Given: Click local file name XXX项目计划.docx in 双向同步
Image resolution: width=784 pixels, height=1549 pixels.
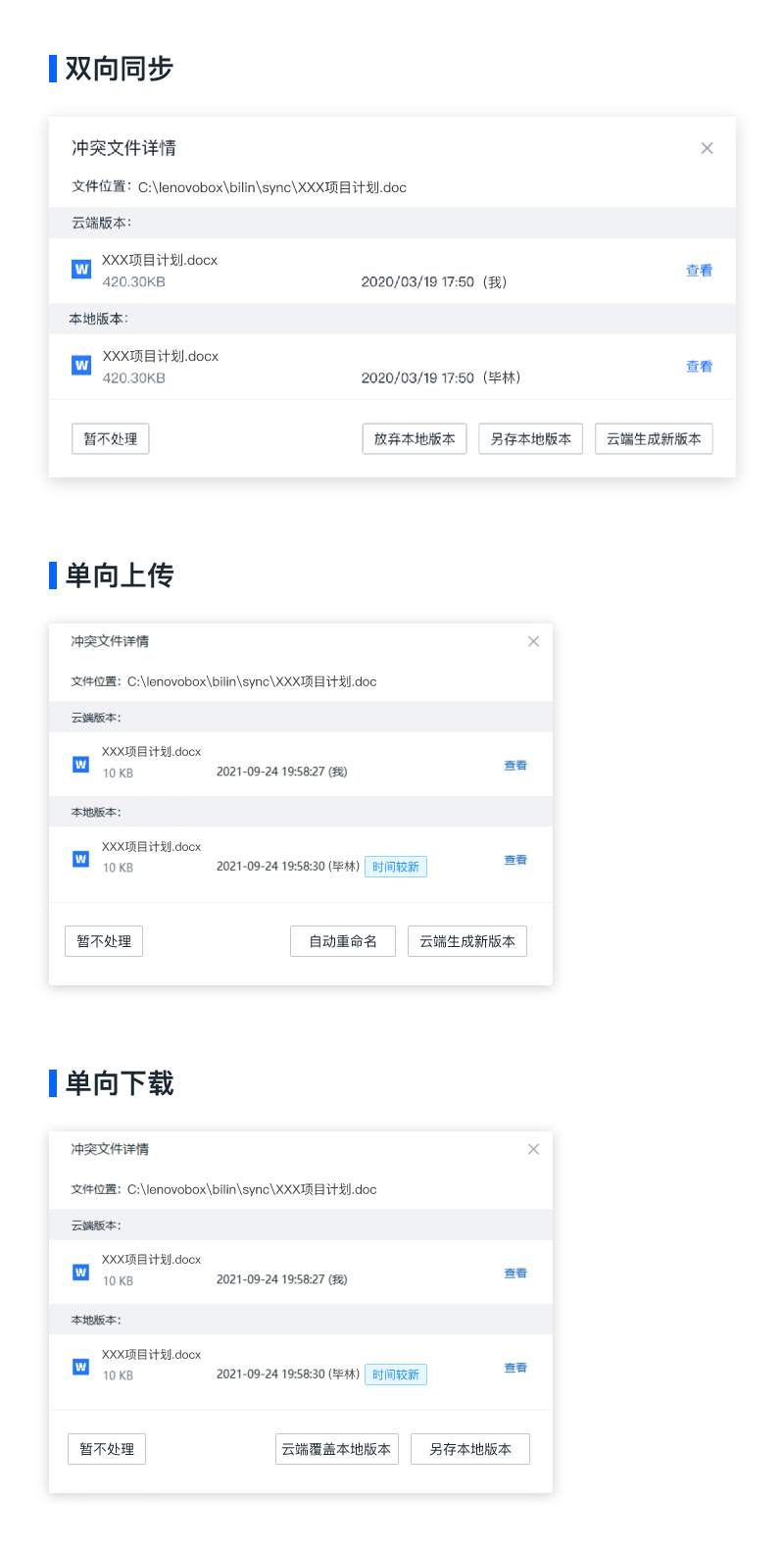Looking at the screenshot, I should [160, 356].
